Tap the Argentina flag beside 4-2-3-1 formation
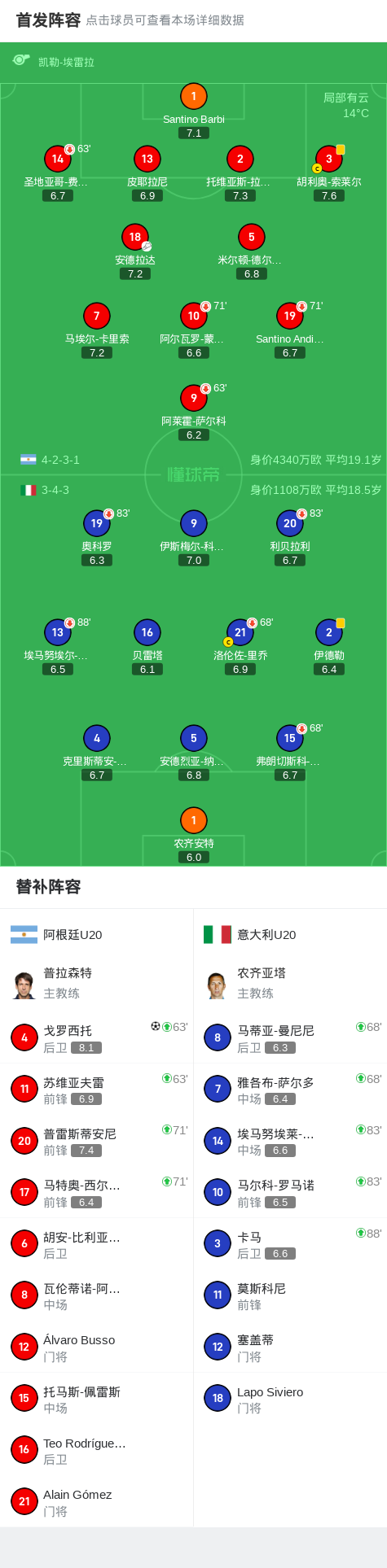 tap(29, 460)
